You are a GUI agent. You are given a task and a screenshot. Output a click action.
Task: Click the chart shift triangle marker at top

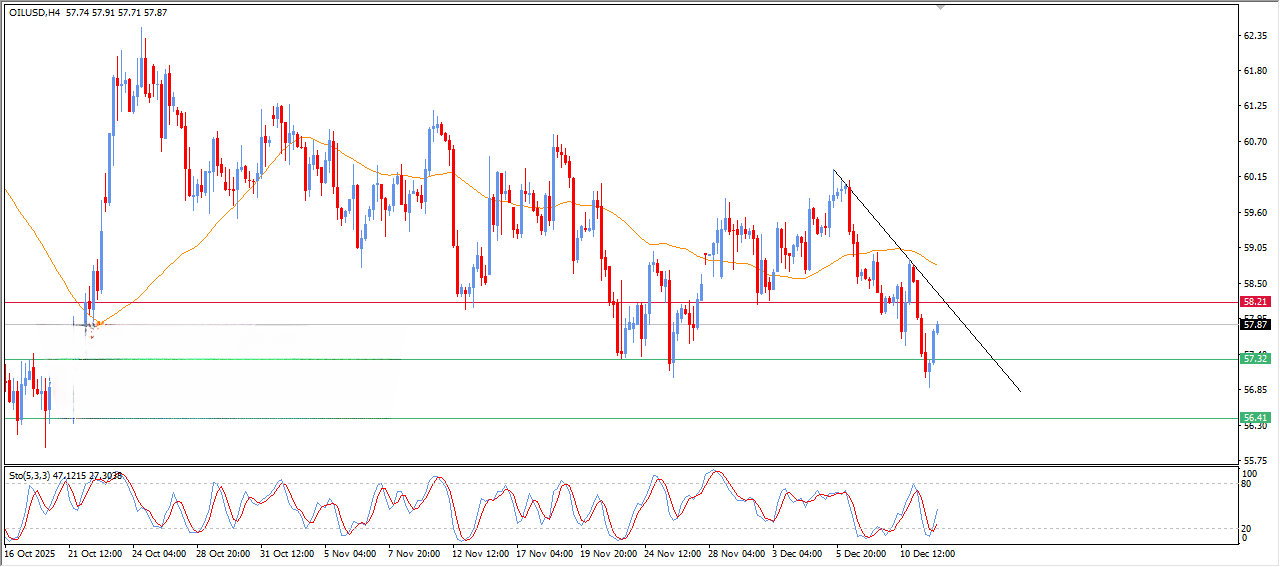tap(939, 7)
